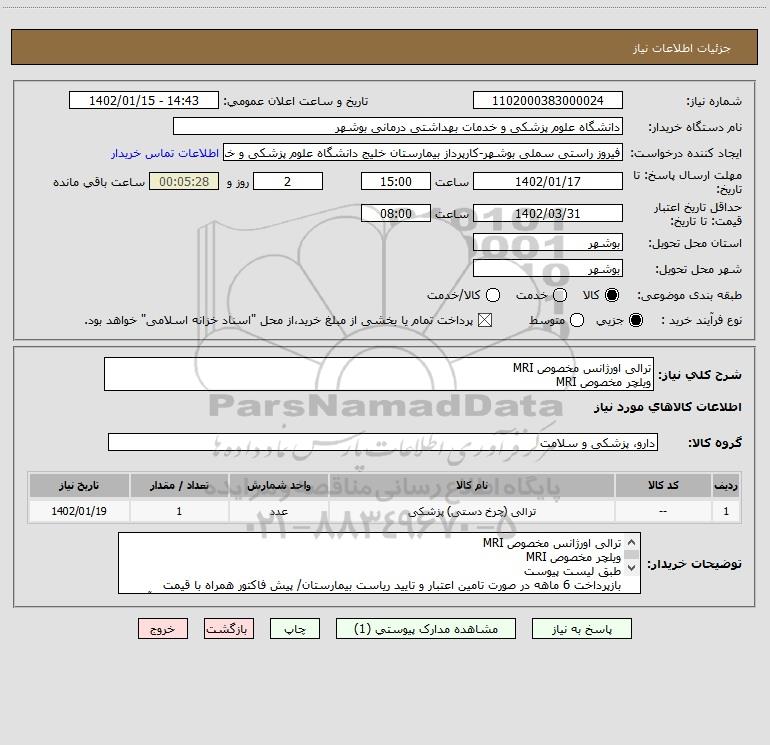Open مشاهده مدارک پیوستی (1) button
Image resolution: width=770 pixels, height=745 pixels.
coord(426,629)
